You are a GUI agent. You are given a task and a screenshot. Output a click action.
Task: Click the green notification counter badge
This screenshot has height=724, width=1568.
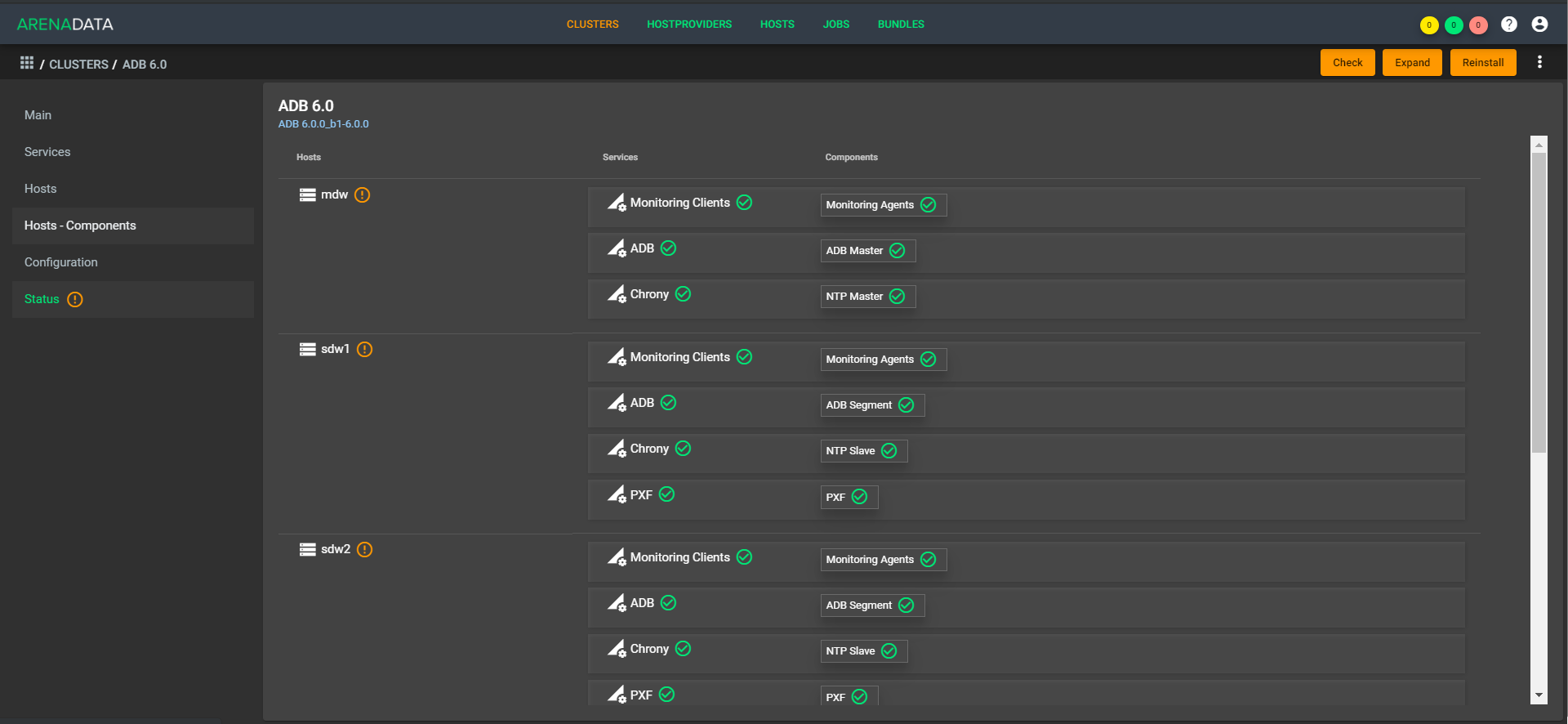tap(1454, 25)
